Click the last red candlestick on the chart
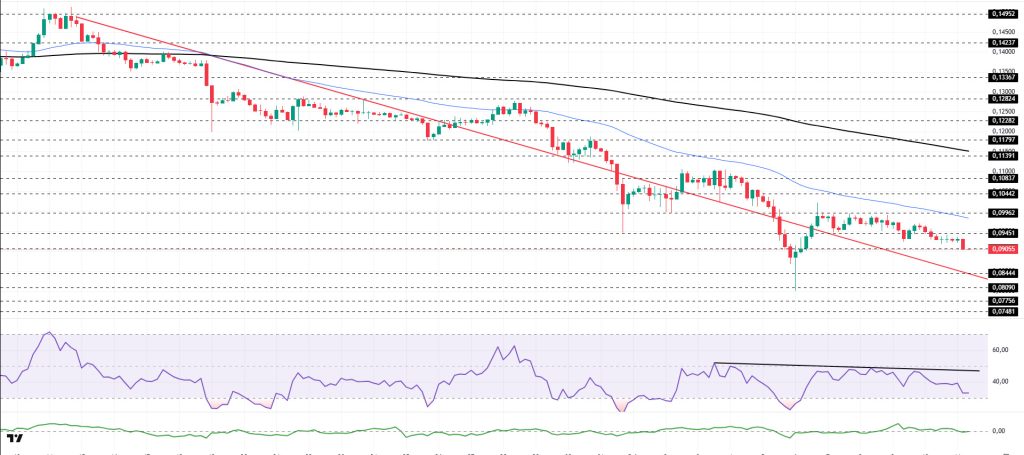1024x455 pixels. click(963, 244)
